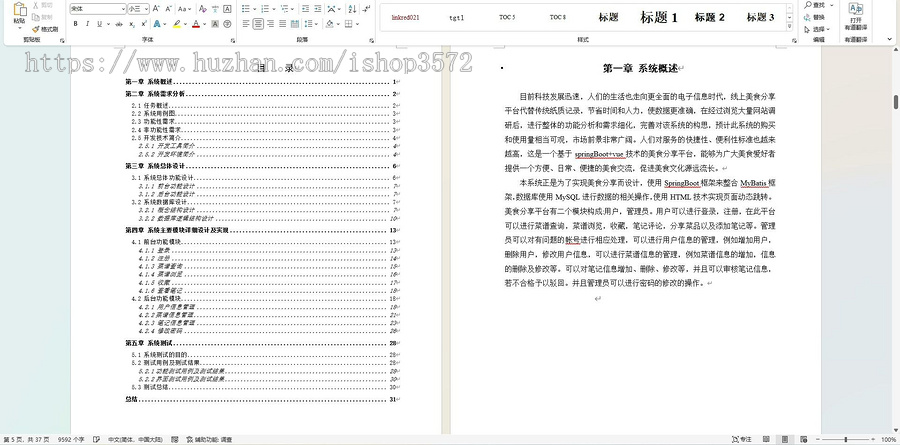900x445 pixels.
Task: Expand the styles gallery more arrow
Action: 790,27
